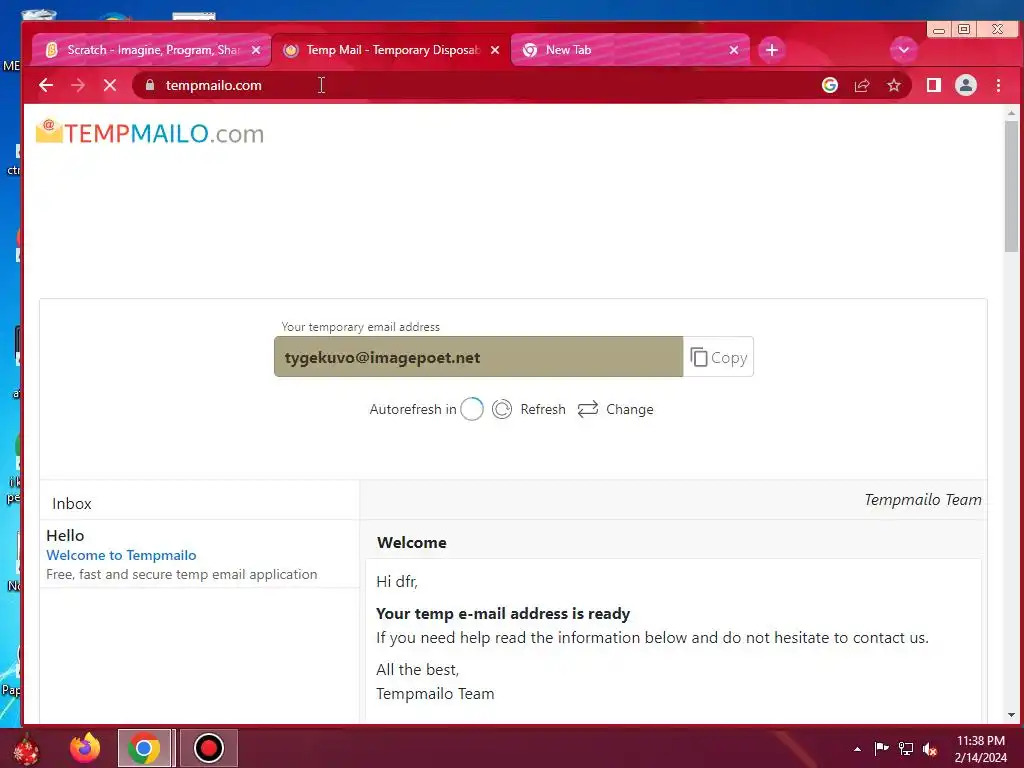The width and height of the screenshot is (1024, 768).
Task: Click the TEMPMAILO.com logo
Action: click(150, 133)
